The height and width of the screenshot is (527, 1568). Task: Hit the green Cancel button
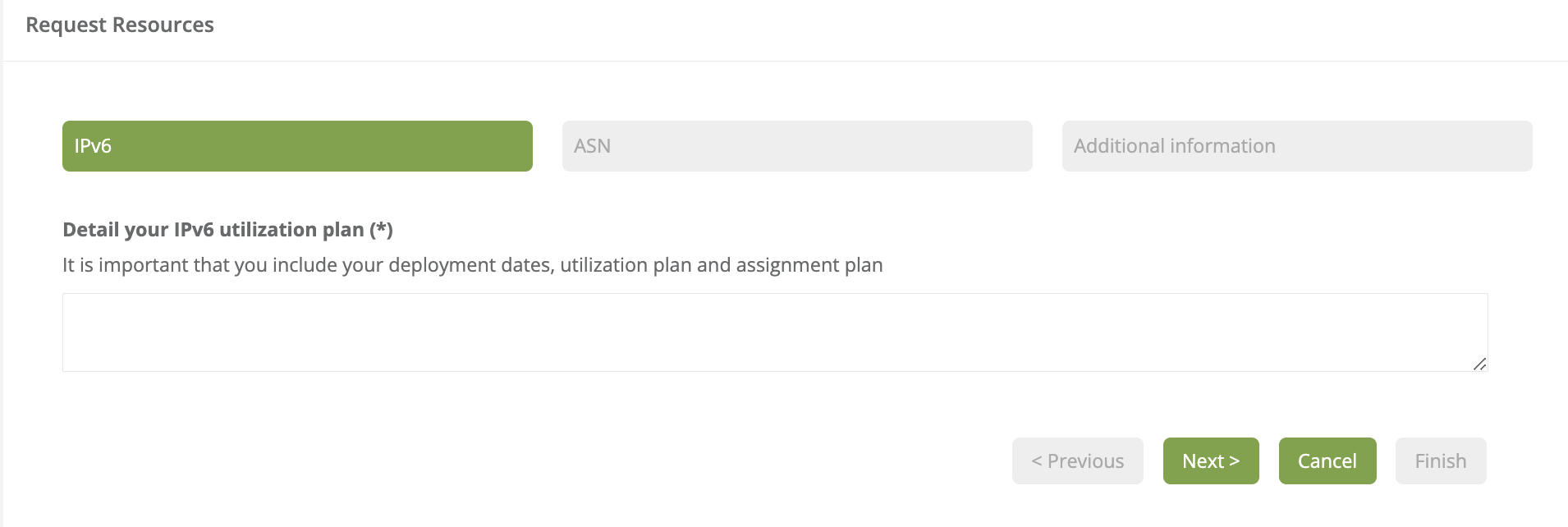click(1327, 461)
